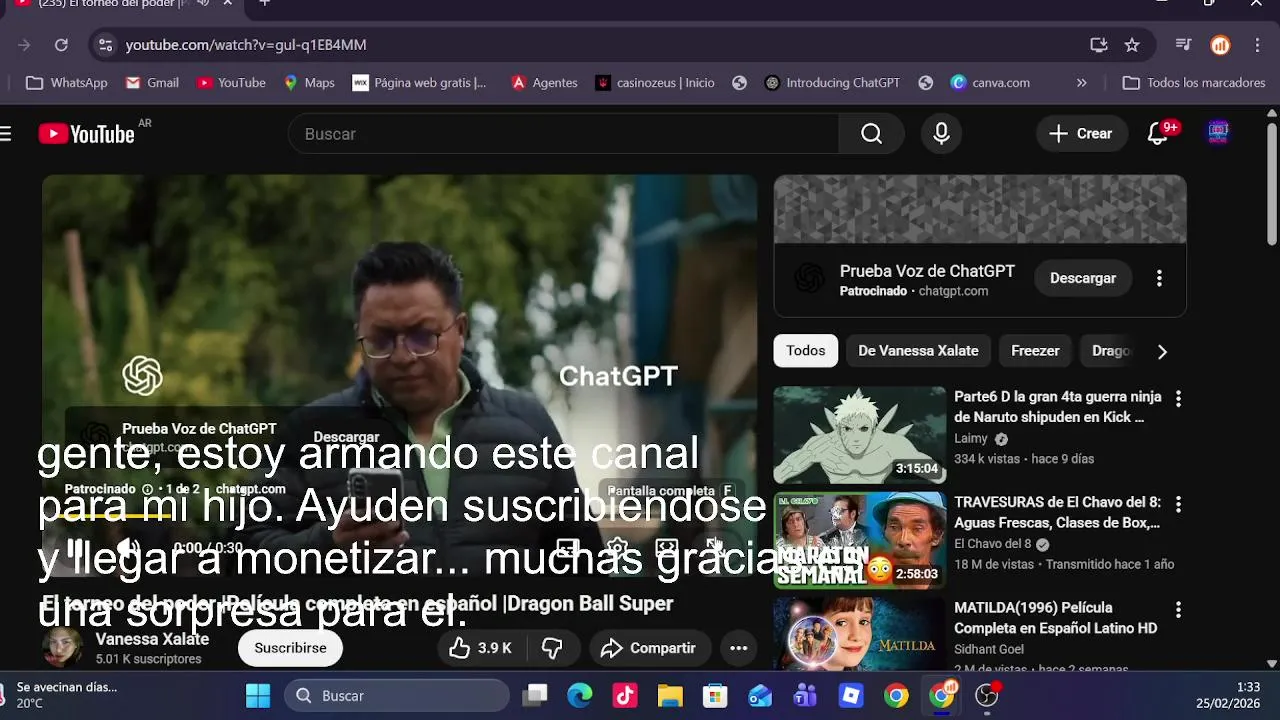Screen dimensions: 1280x720
Task: Toggle subtitles on the video player
Action: [x=567, y=549]
